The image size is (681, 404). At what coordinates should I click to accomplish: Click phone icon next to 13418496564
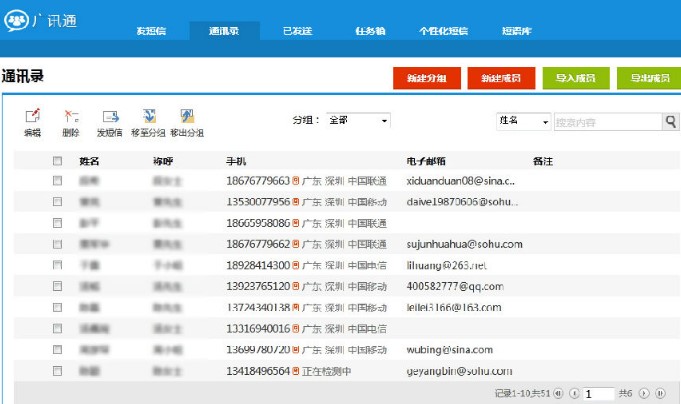tap(295, 371)
